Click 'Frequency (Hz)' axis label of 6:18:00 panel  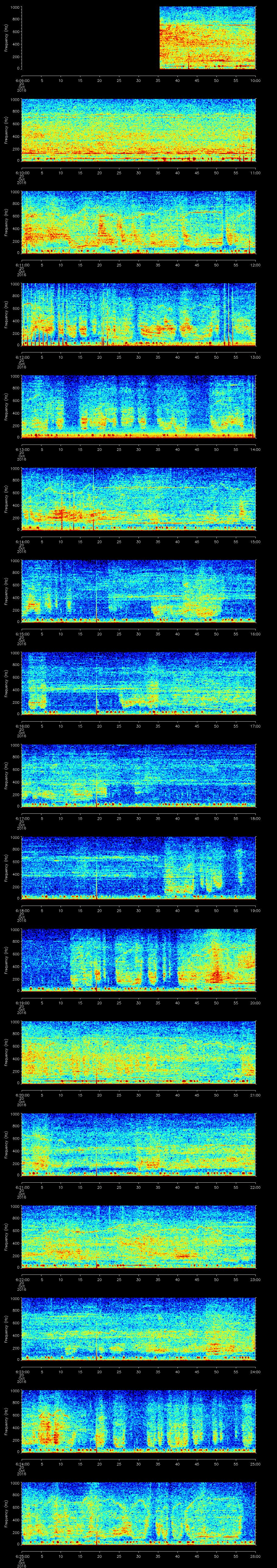pyautogui.click(x=6, y=868)
